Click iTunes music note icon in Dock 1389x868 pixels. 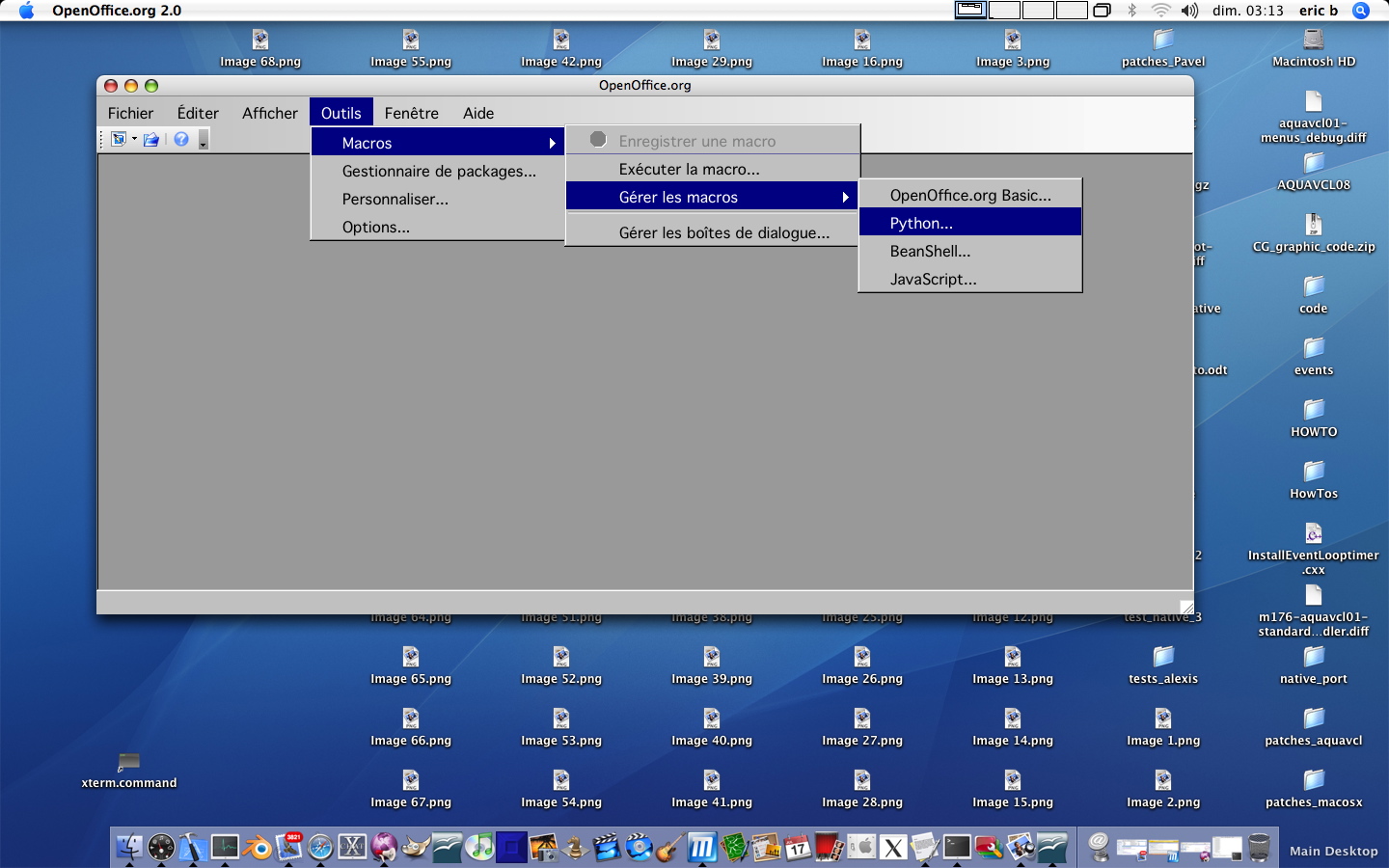coord(479,847)
